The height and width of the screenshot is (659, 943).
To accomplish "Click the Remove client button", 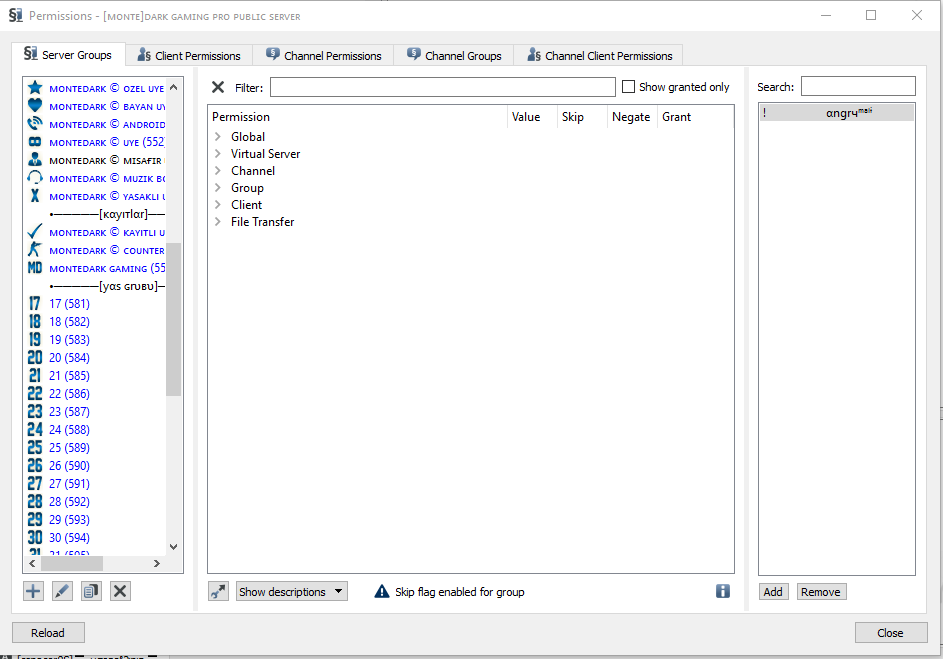I will point(821,592).
